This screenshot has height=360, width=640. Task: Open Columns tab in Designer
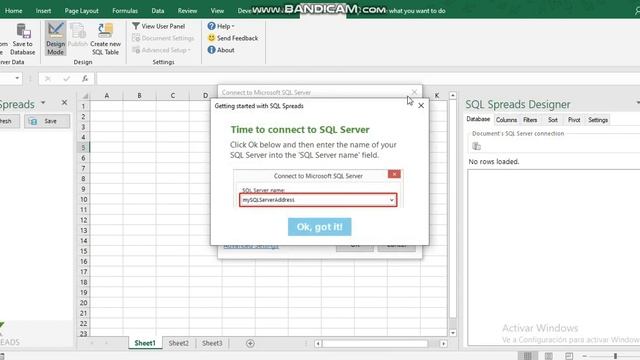pos(506,120)
